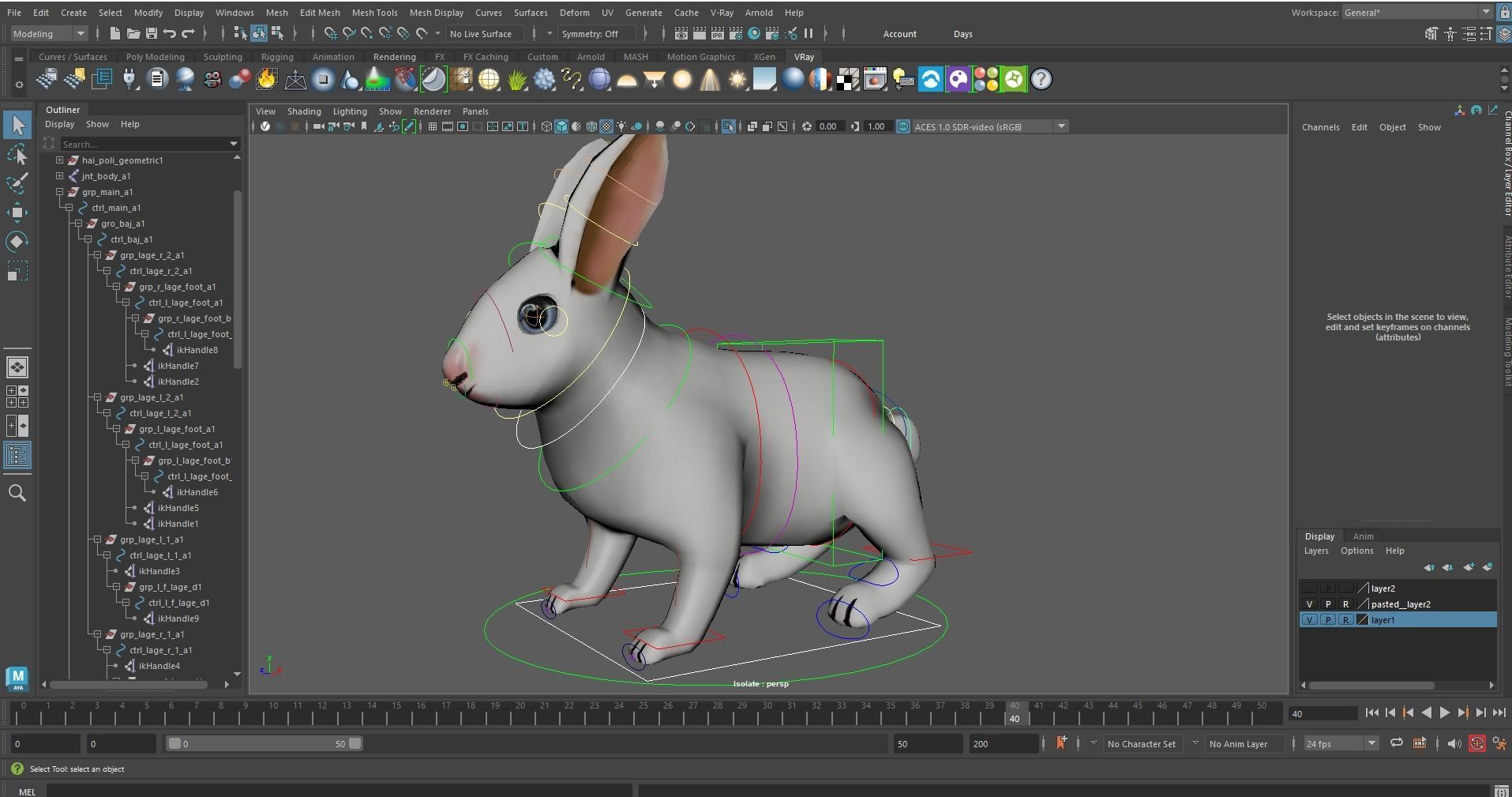Click the VRay grass fur shelf icon

[516, 79]
